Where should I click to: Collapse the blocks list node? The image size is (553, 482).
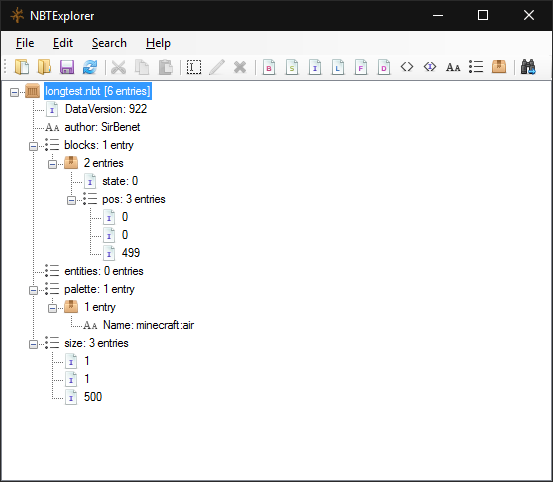tap(33, 146)
